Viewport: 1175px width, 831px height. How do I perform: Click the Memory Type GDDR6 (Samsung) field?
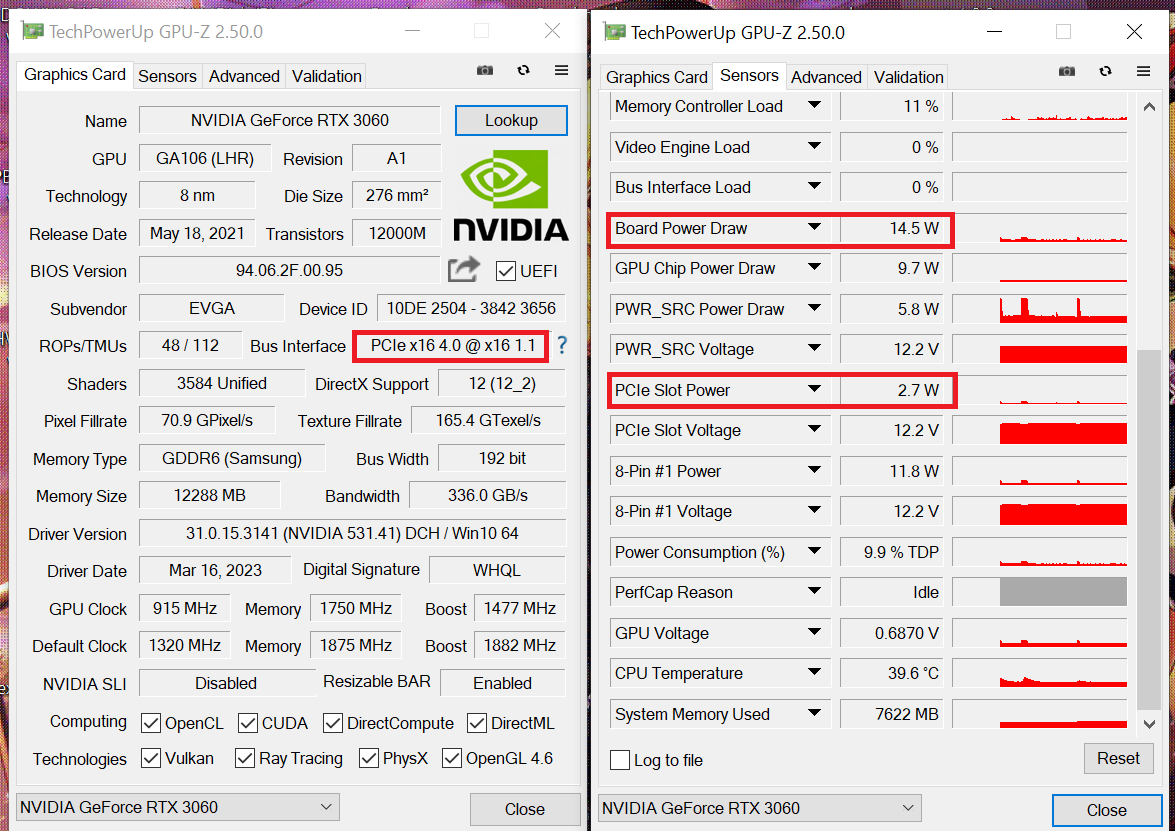232,459
